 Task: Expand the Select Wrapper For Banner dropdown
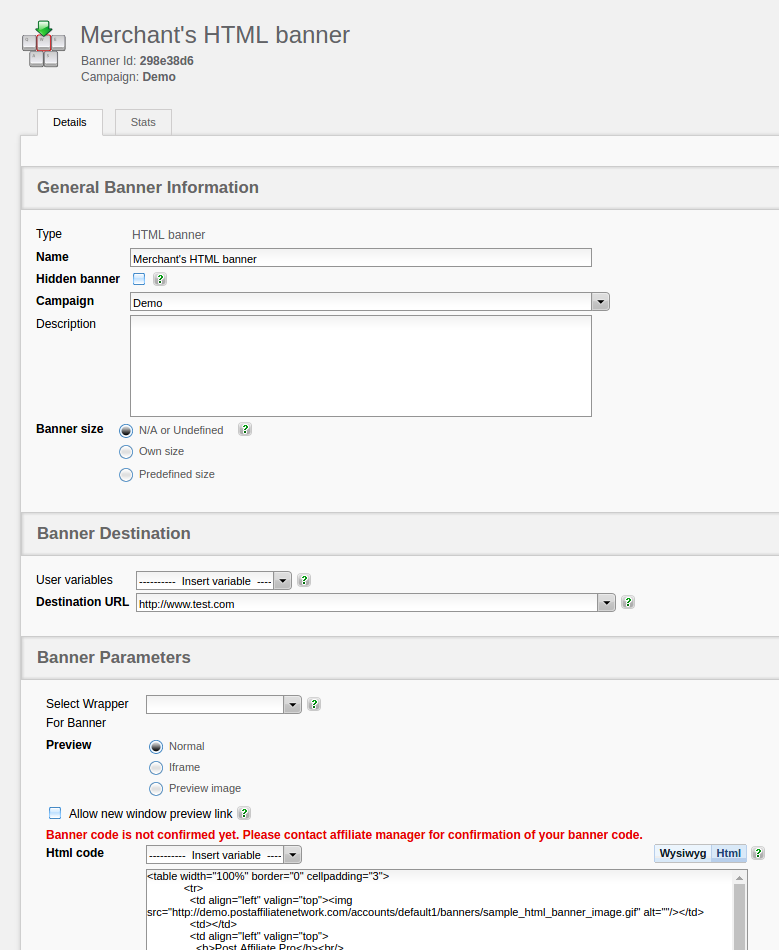pos(292,705)
